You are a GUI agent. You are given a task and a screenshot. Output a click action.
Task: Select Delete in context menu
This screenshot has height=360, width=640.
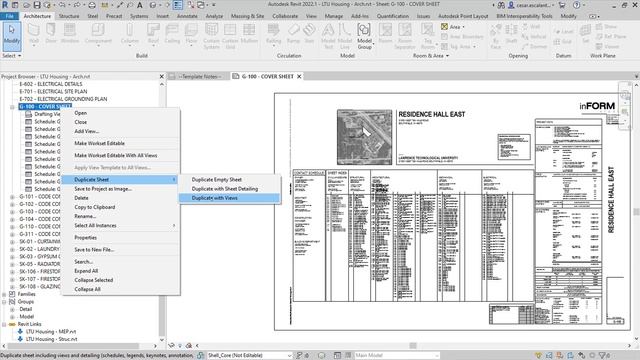81,198
